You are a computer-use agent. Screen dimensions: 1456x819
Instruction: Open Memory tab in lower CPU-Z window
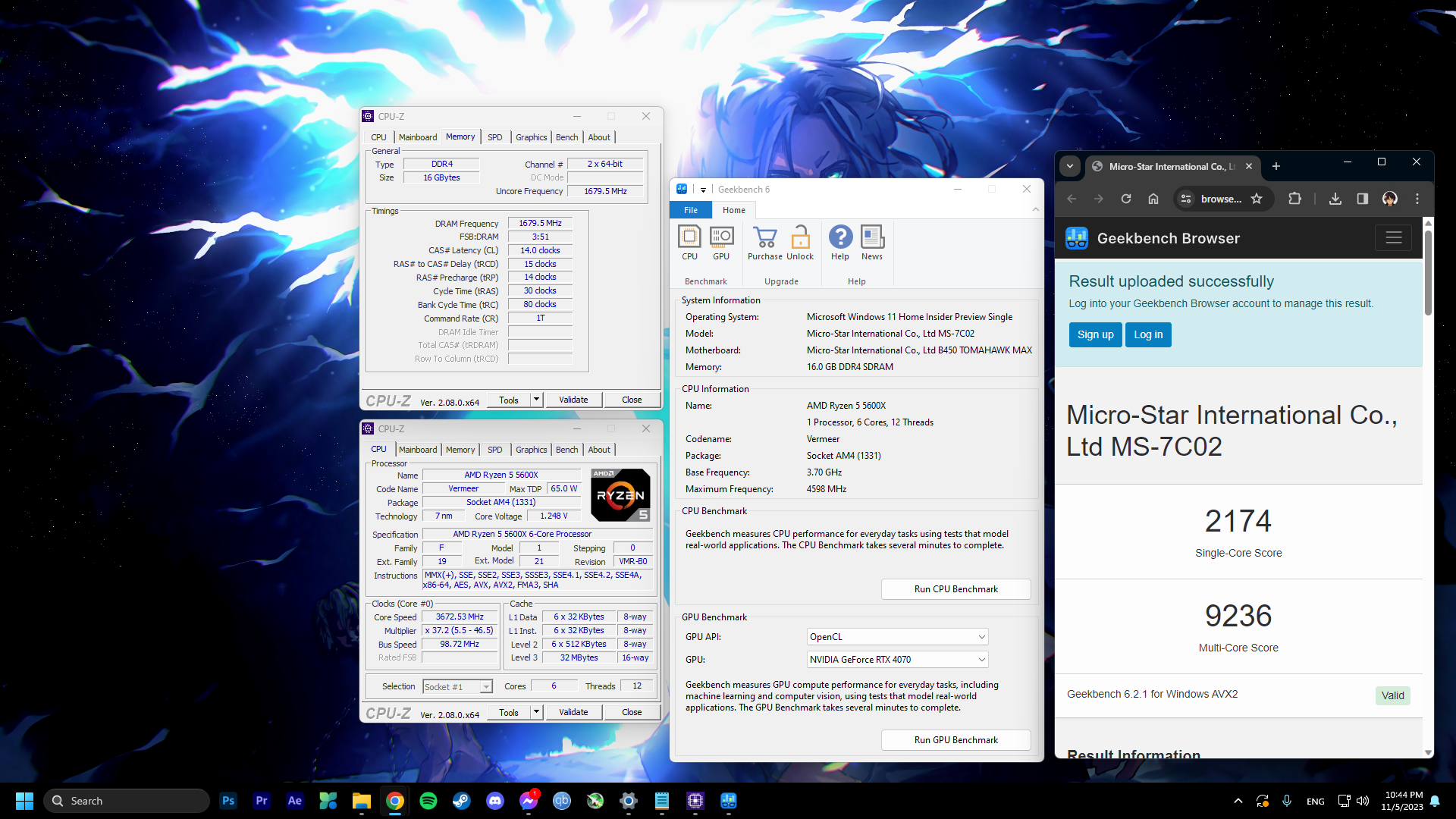(x=460, y=450)
